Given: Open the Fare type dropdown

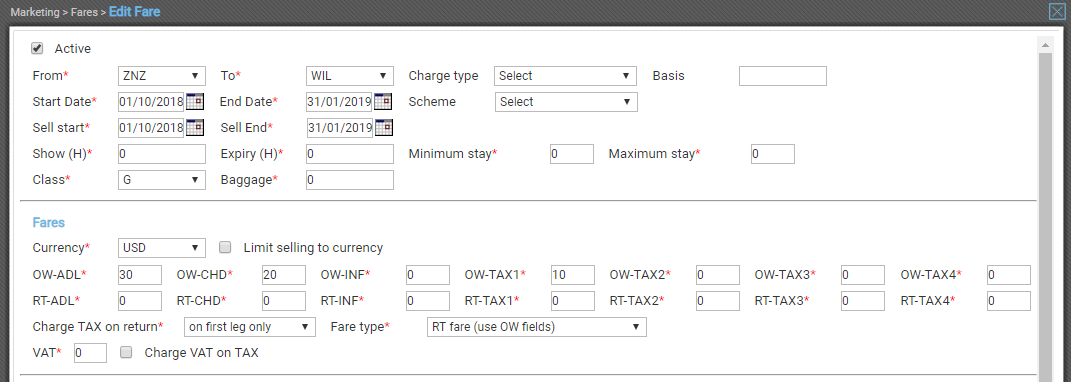Looking at the screenshot, I should 537,327.
